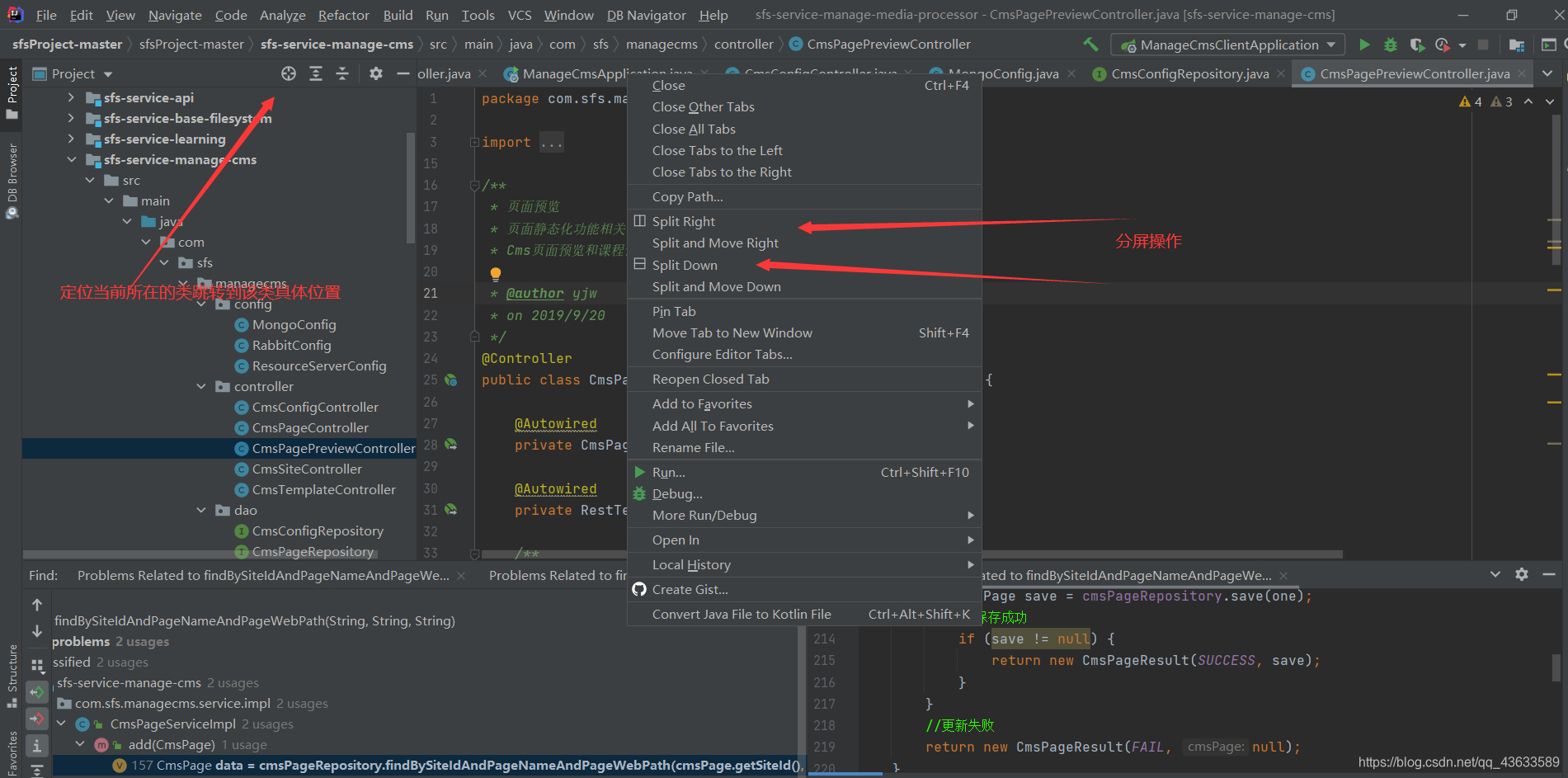Open the DB Navigator menu
Viewport: 1568px width, 778px height.
[646, 15]
